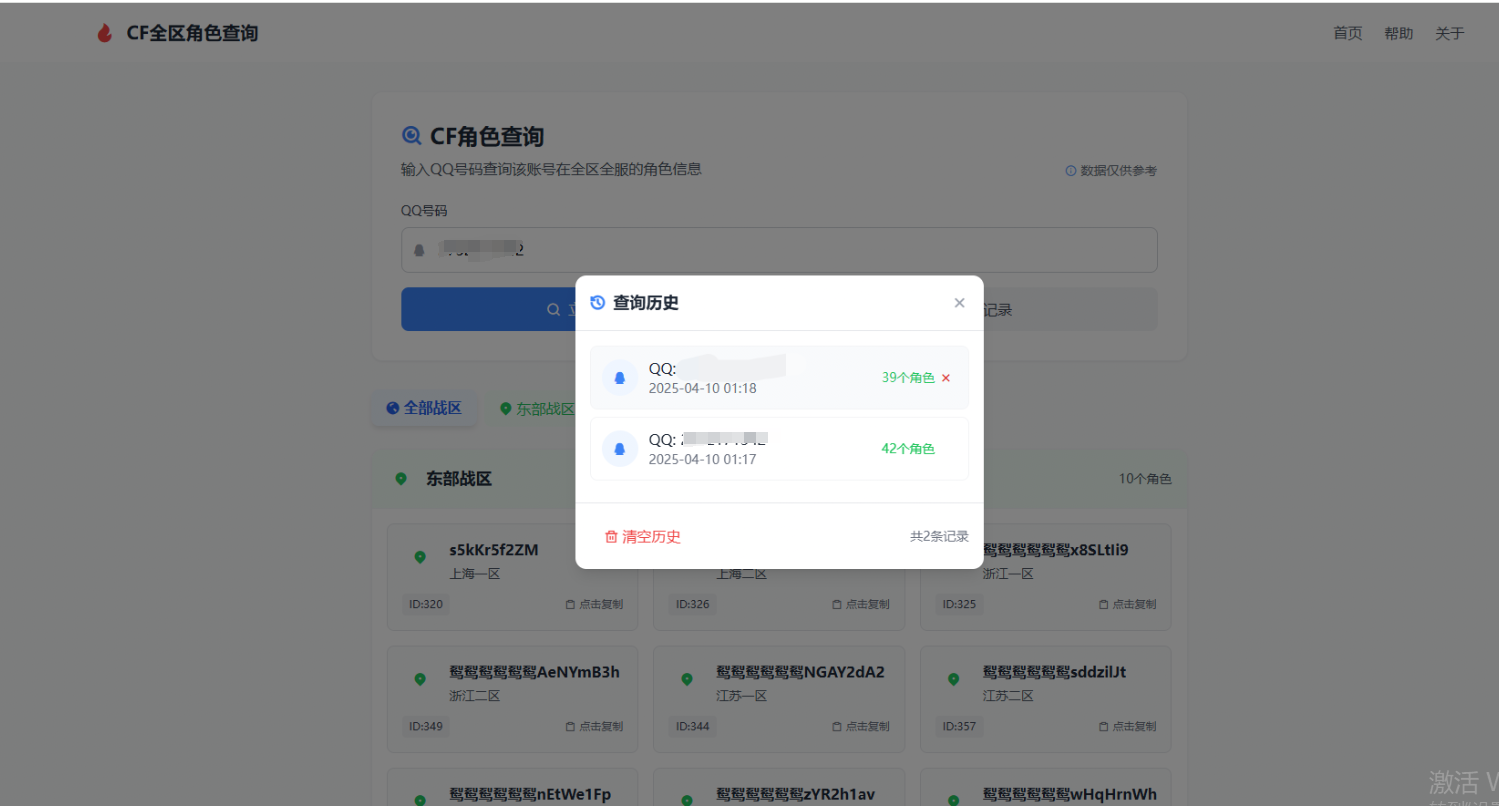Click 点击复制 on the ID:325 card
Image resolution: width=1499 pixels, height=806 pixels.
click(1127, 604)
